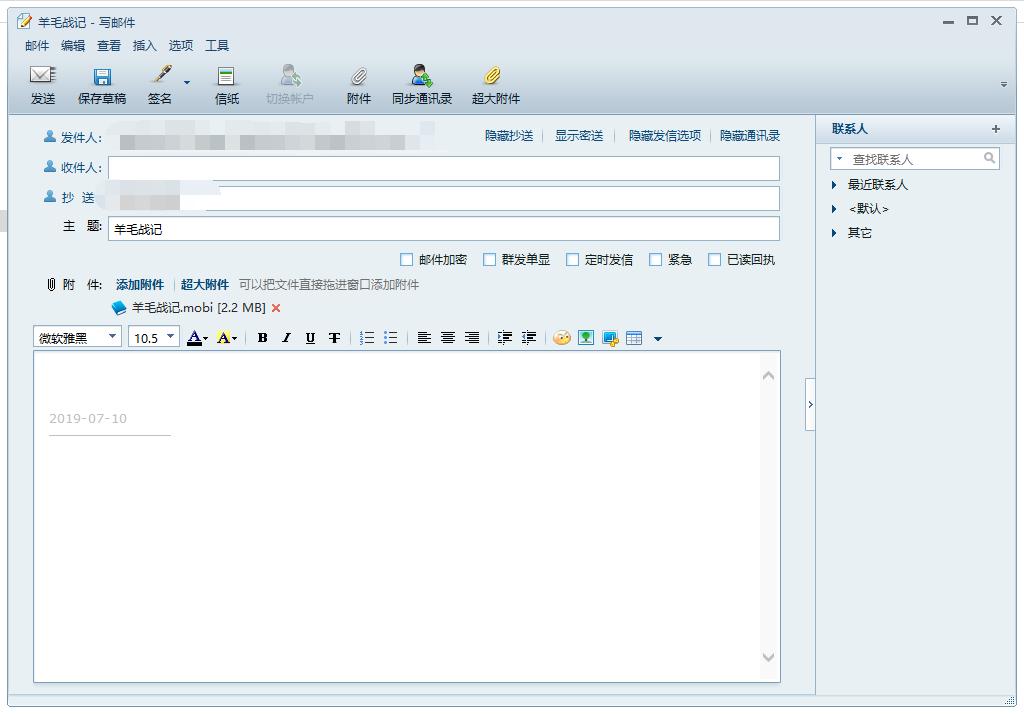Click the 收件人 recipient field
Viewport: 1024px width, 714px height.
click(444, 169)
